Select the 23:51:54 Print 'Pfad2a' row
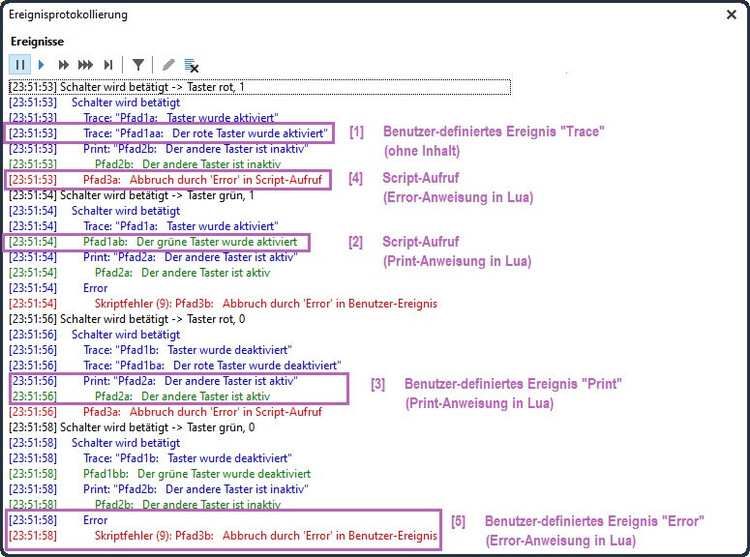Viewport: 750px width, 557px height. click(153, 257)
